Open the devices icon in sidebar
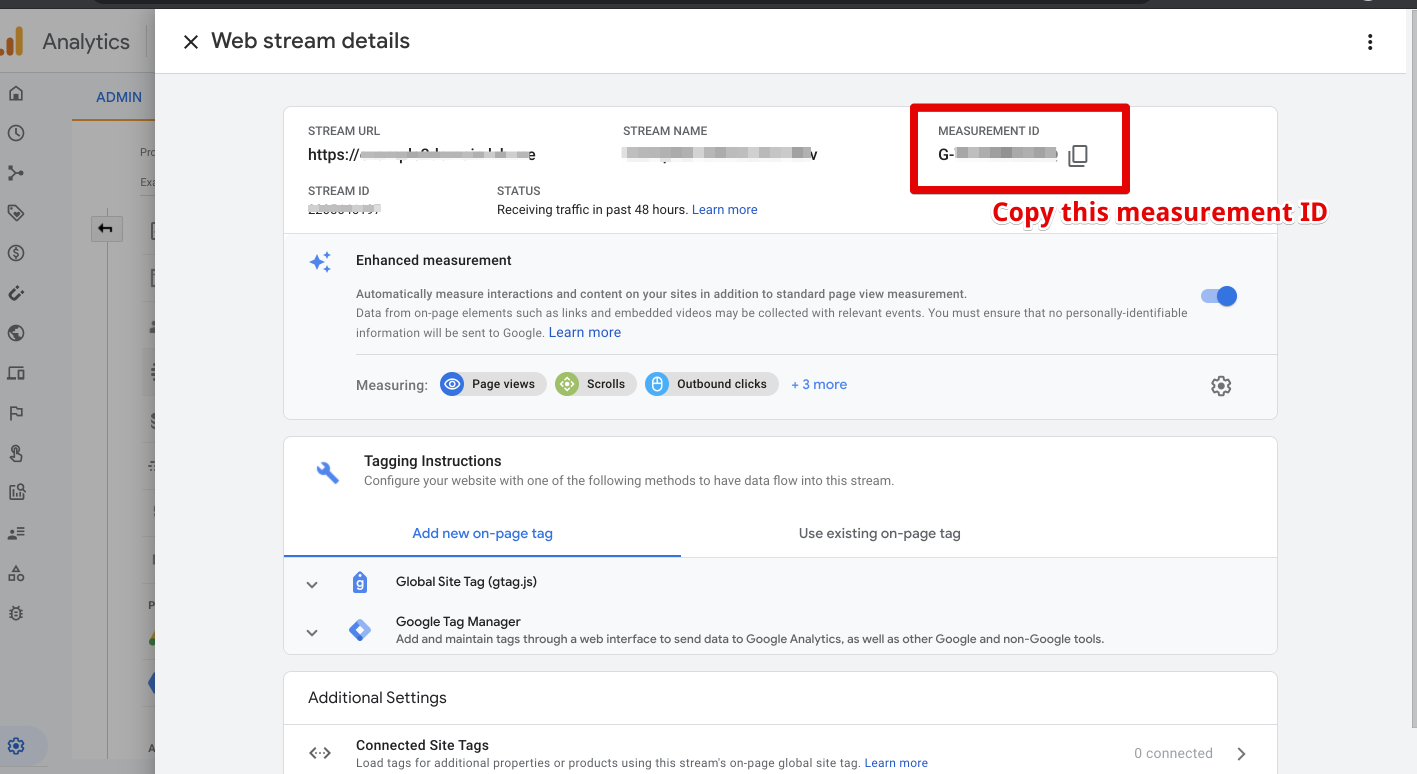 click(x=16, y=373)
